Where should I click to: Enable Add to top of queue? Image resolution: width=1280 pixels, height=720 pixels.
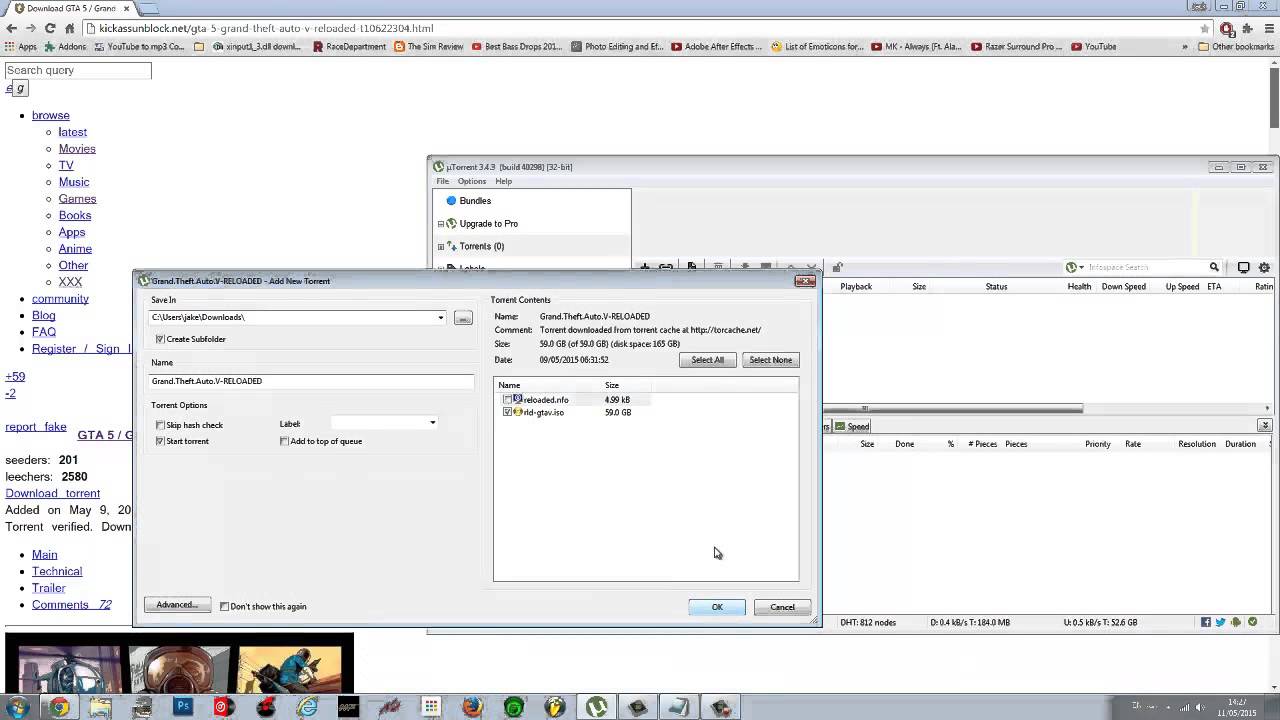point(284,441)
